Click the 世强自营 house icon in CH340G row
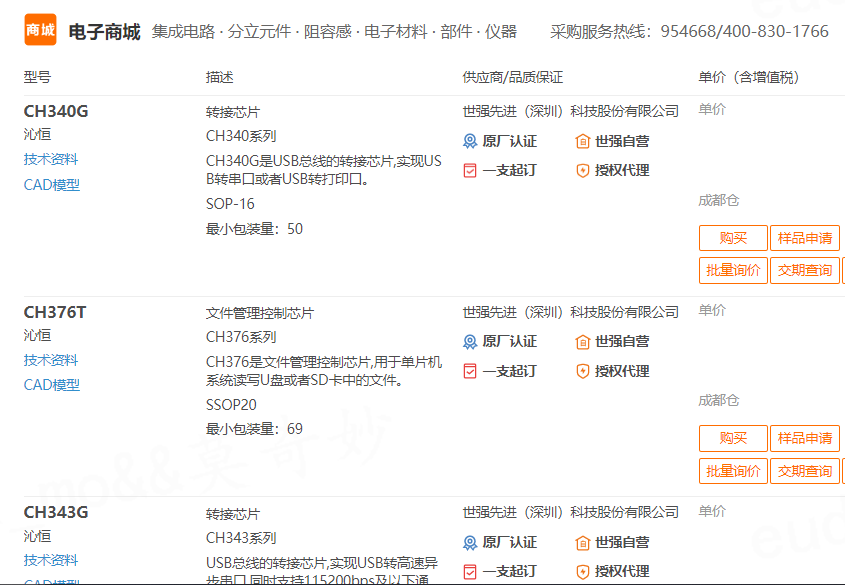 coord(583,142)
